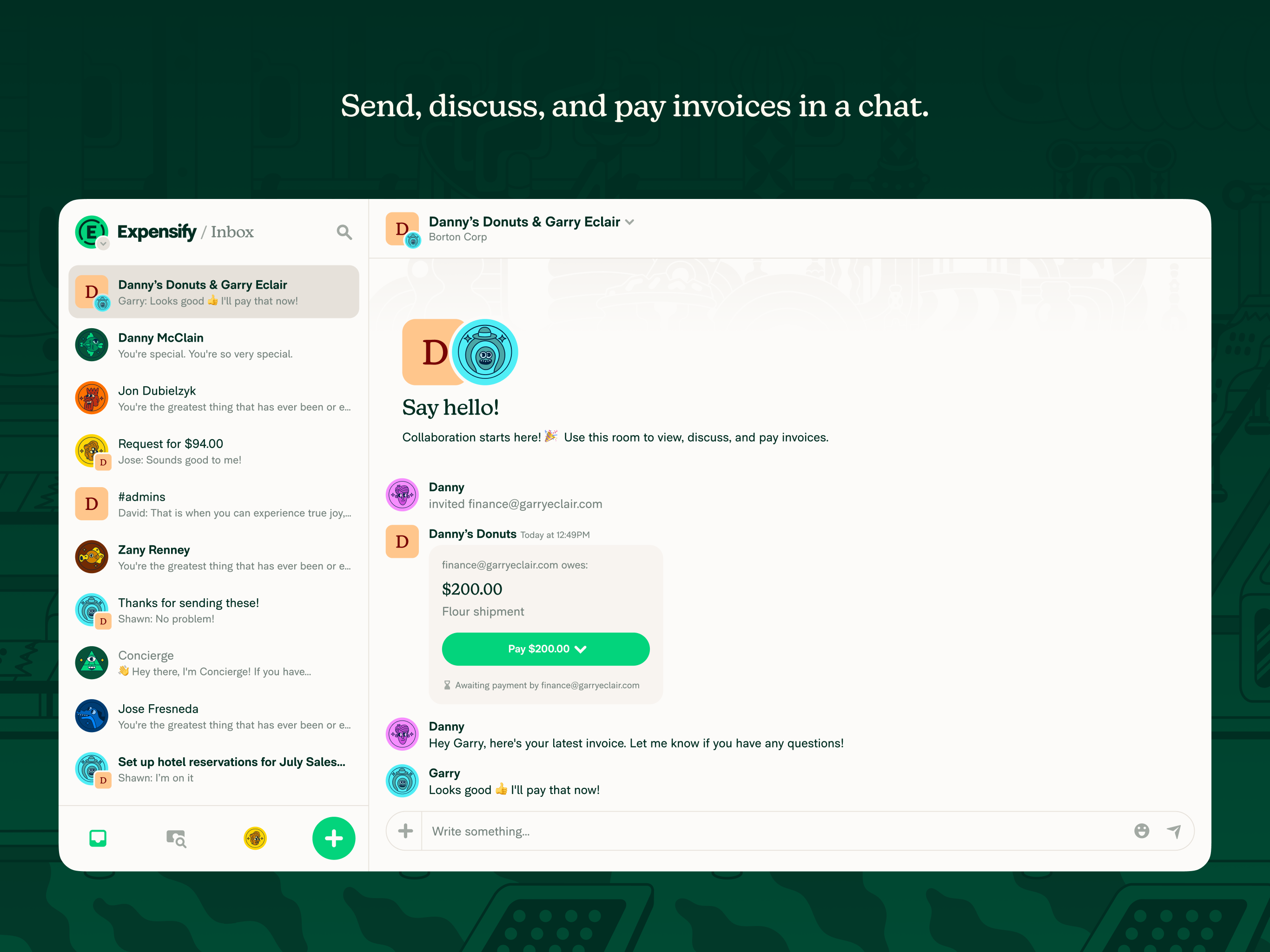This screenshot has width=1270, height=952.
Task: Click the emoji picker smiley icon
Action: (1142, 831)
